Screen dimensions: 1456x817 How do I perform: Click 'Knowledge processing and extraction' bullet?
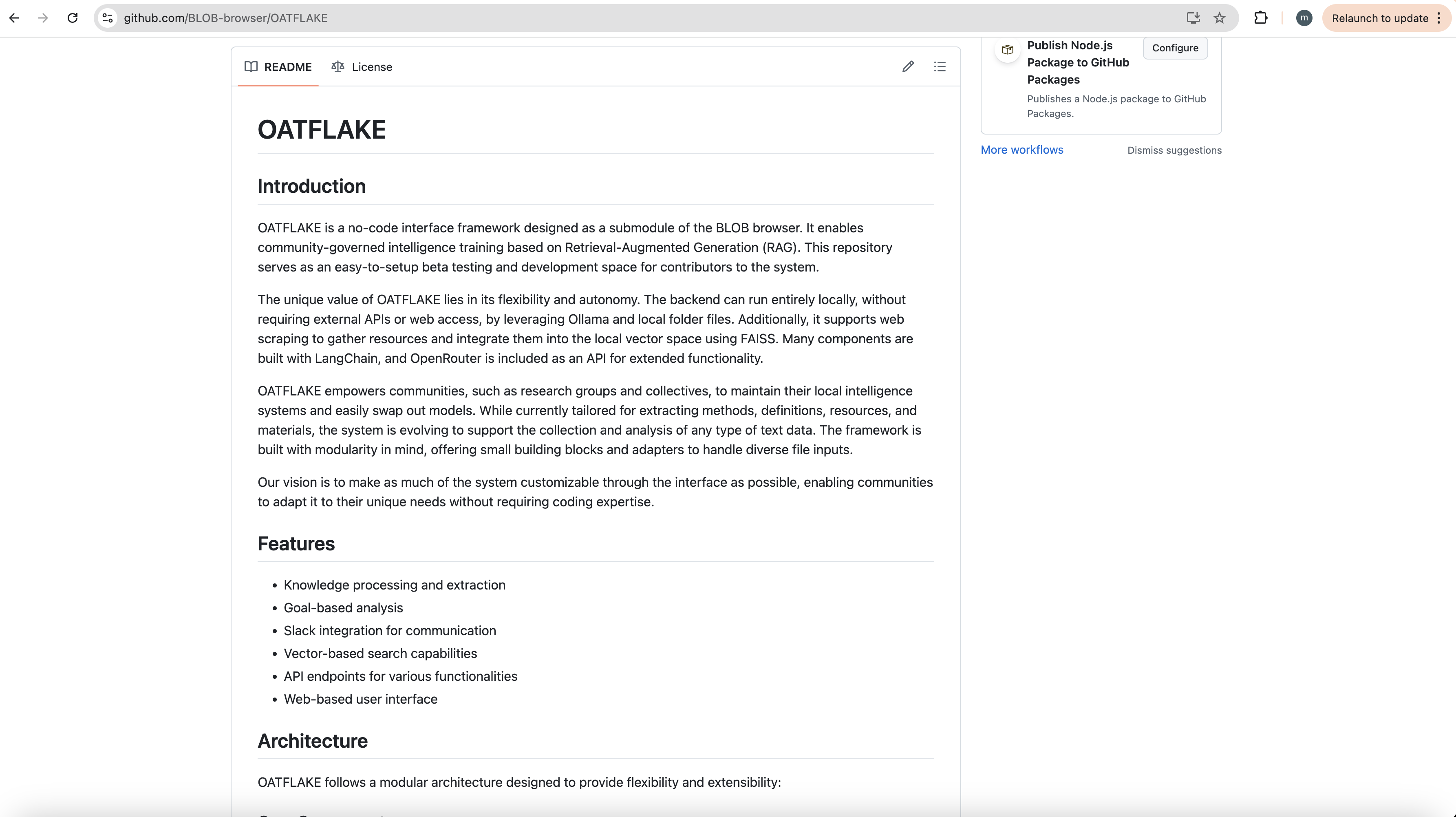[x=395, y=585]
